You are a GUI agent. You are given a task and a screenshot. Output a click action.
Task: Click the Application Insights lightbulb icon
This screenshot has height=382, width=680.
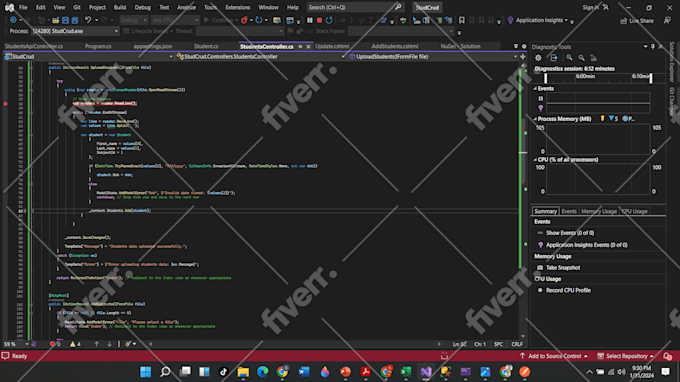point(510,20)
